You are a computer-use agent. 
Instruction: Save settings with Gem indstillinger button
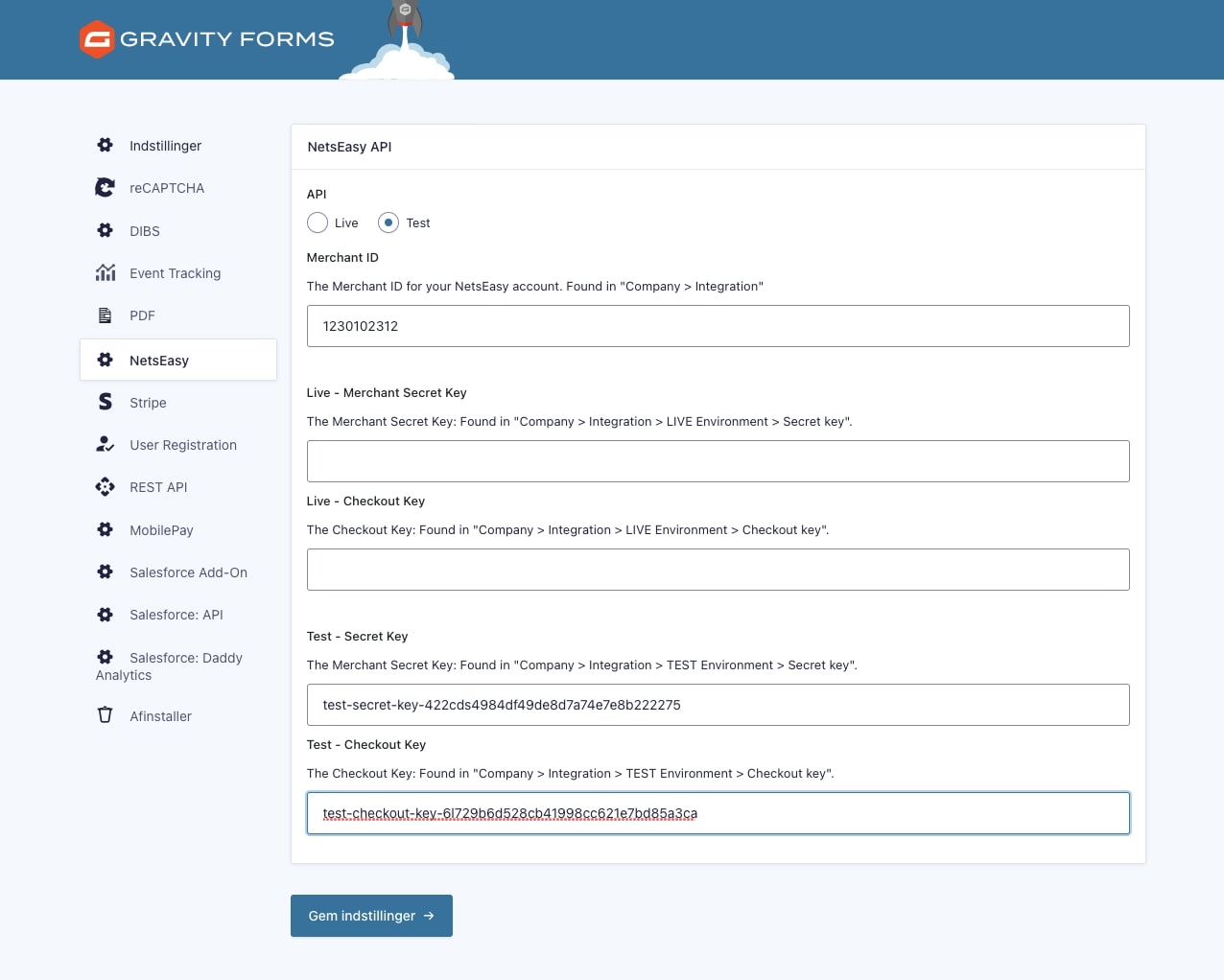(x=371, y=916)
